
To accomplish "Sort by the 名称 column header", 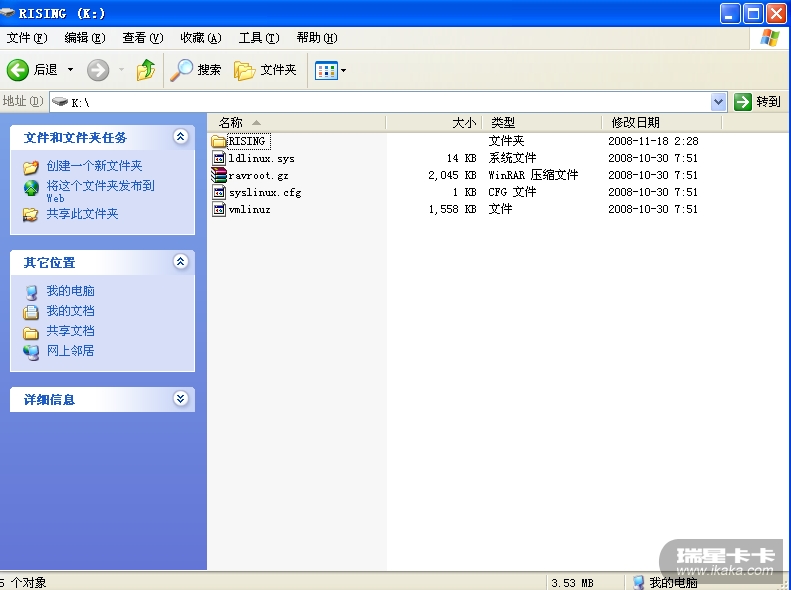I will (x=296, y=123).
